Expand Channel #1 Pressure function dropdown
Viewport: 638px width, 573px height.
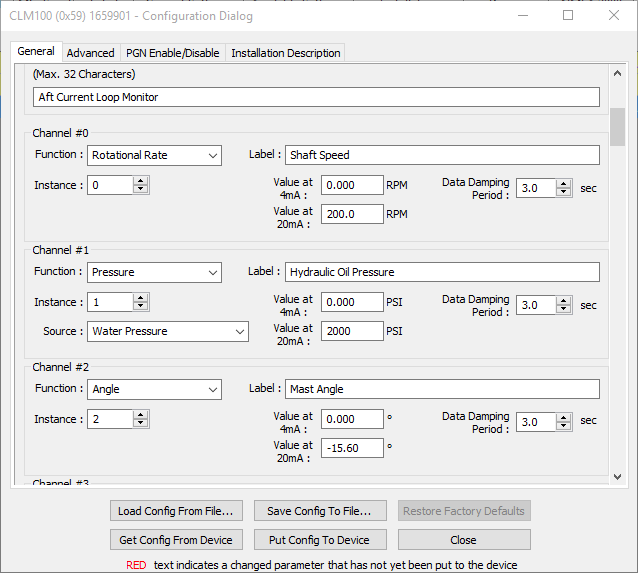tap(154, 272)
